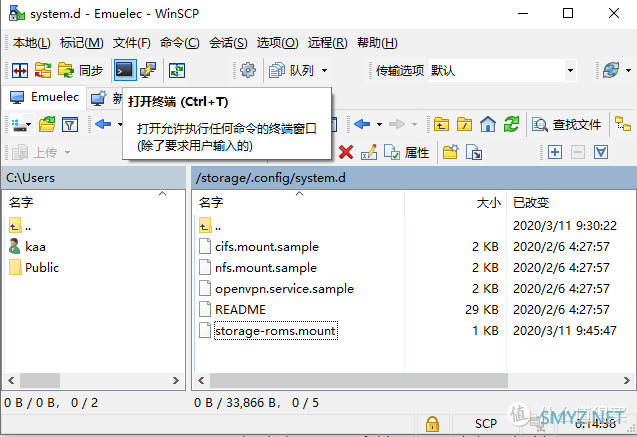
Task: Click local panel parent directory entry
Action: 20,225
